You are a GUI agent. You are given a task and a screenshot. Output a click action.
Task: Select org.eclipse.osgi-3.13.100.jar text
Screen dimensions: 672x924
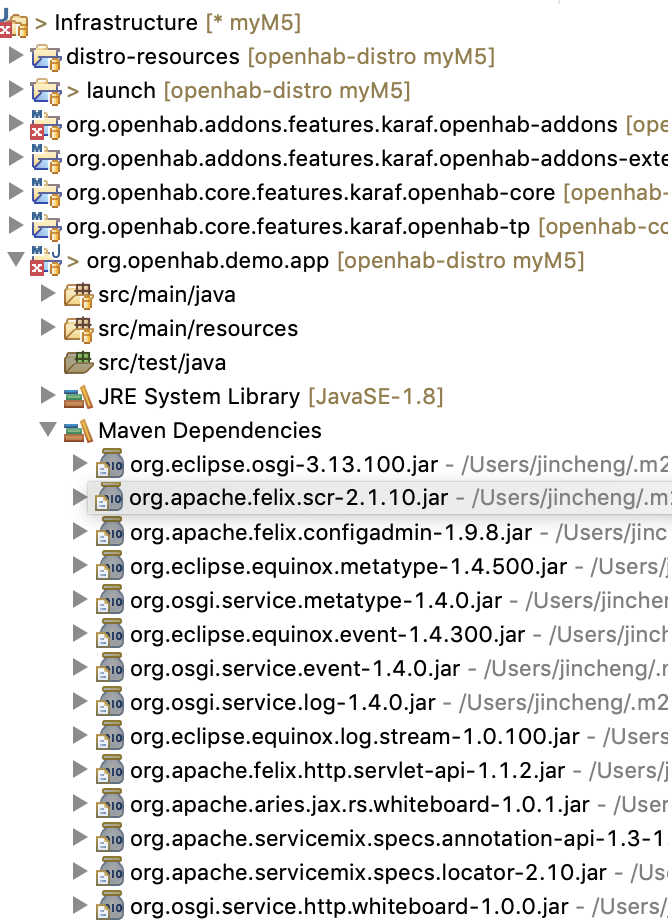click(x=284, y=465)
